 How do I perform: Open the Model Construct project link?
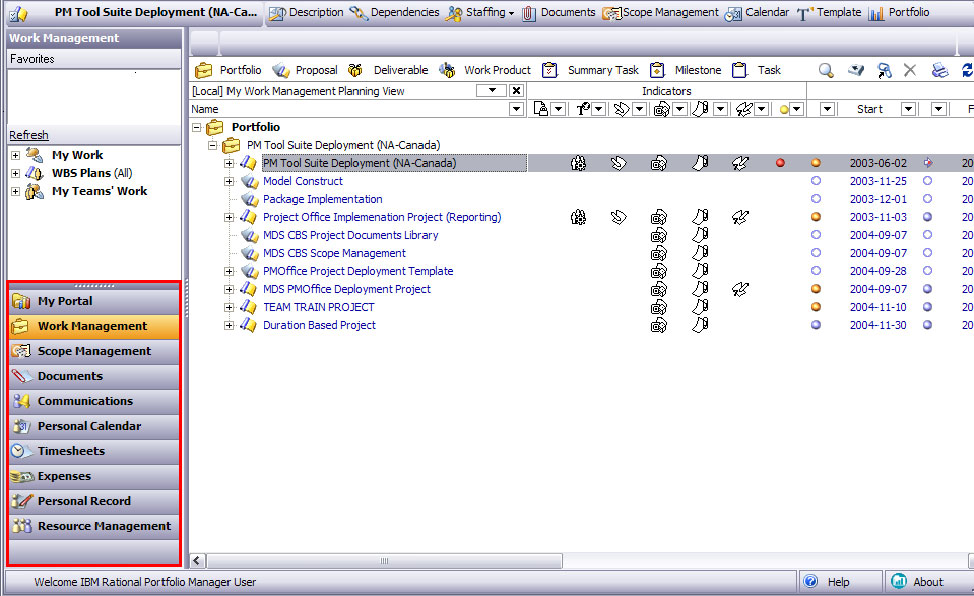303,181
